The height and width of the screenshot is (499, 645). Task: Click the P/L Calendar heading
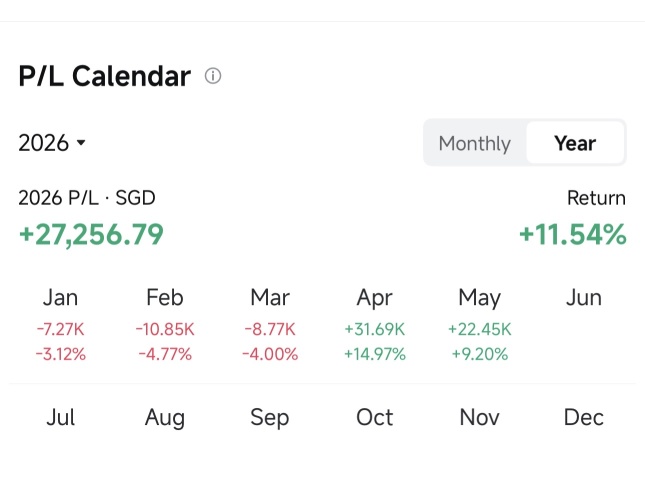pos(104,77)
